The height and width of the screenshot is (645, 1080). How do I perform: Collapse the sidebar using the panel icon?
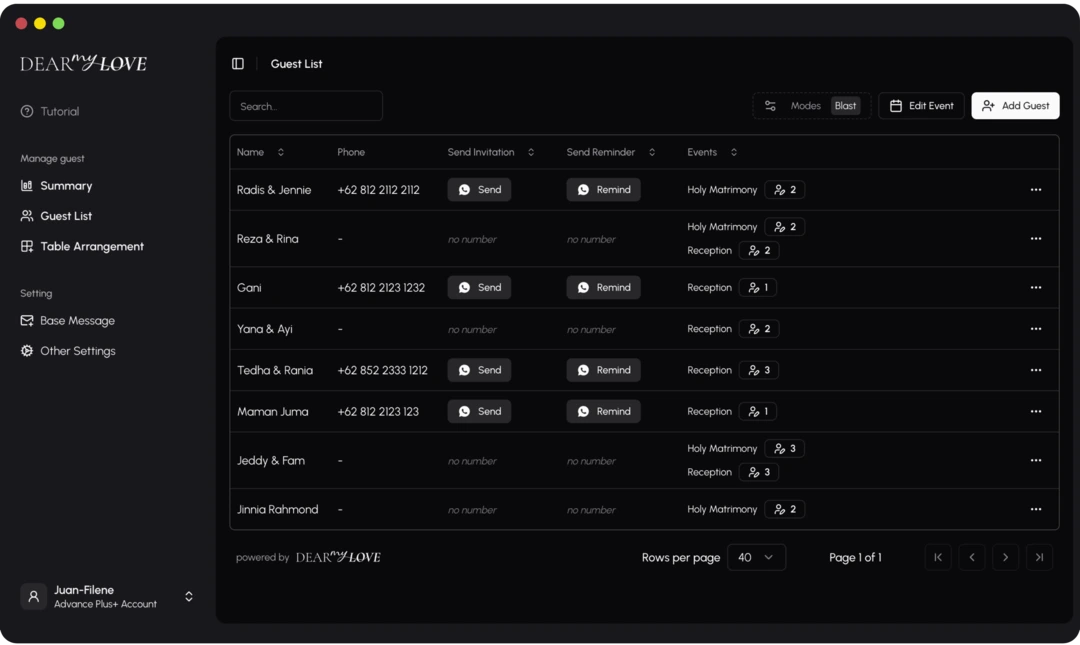tap(237, 63)
